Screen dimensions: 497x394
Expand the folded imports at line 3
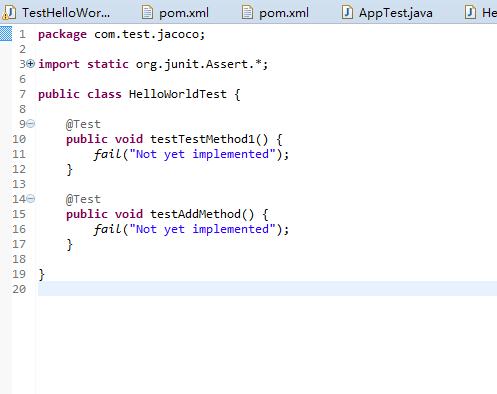[30, 63]
